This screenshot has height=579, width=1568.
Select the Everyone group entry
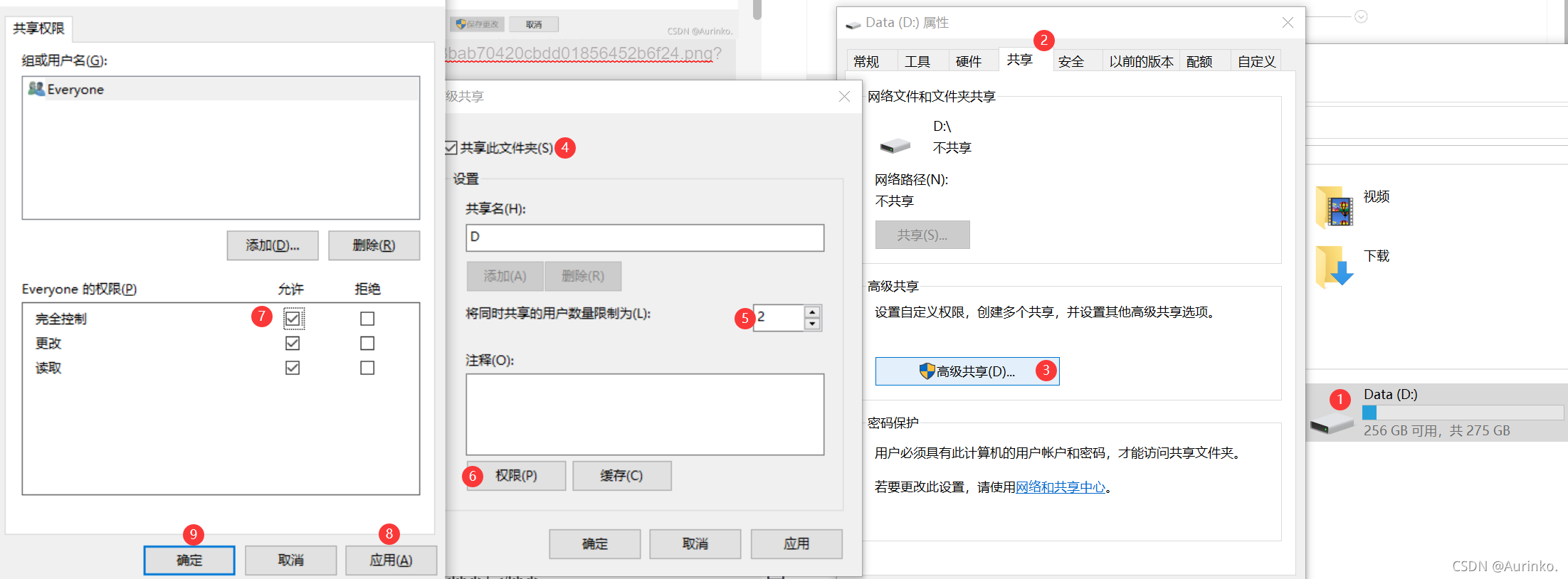[221, 89]
